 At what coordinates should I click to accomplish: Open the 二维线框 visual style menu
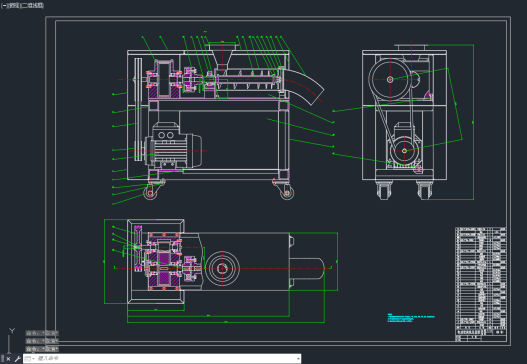pyautogui.click(x=33, y=6)
